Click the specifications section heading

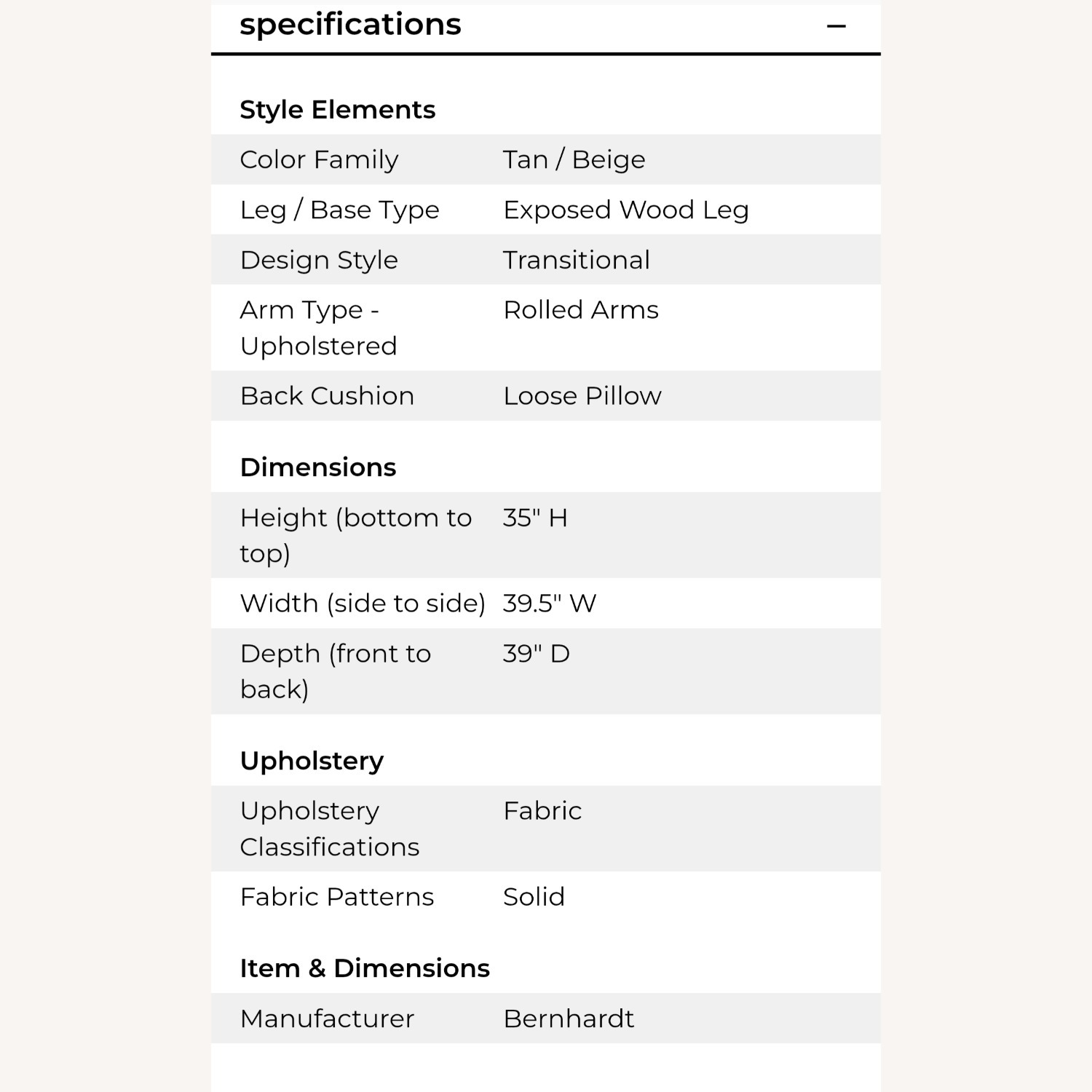350,25
